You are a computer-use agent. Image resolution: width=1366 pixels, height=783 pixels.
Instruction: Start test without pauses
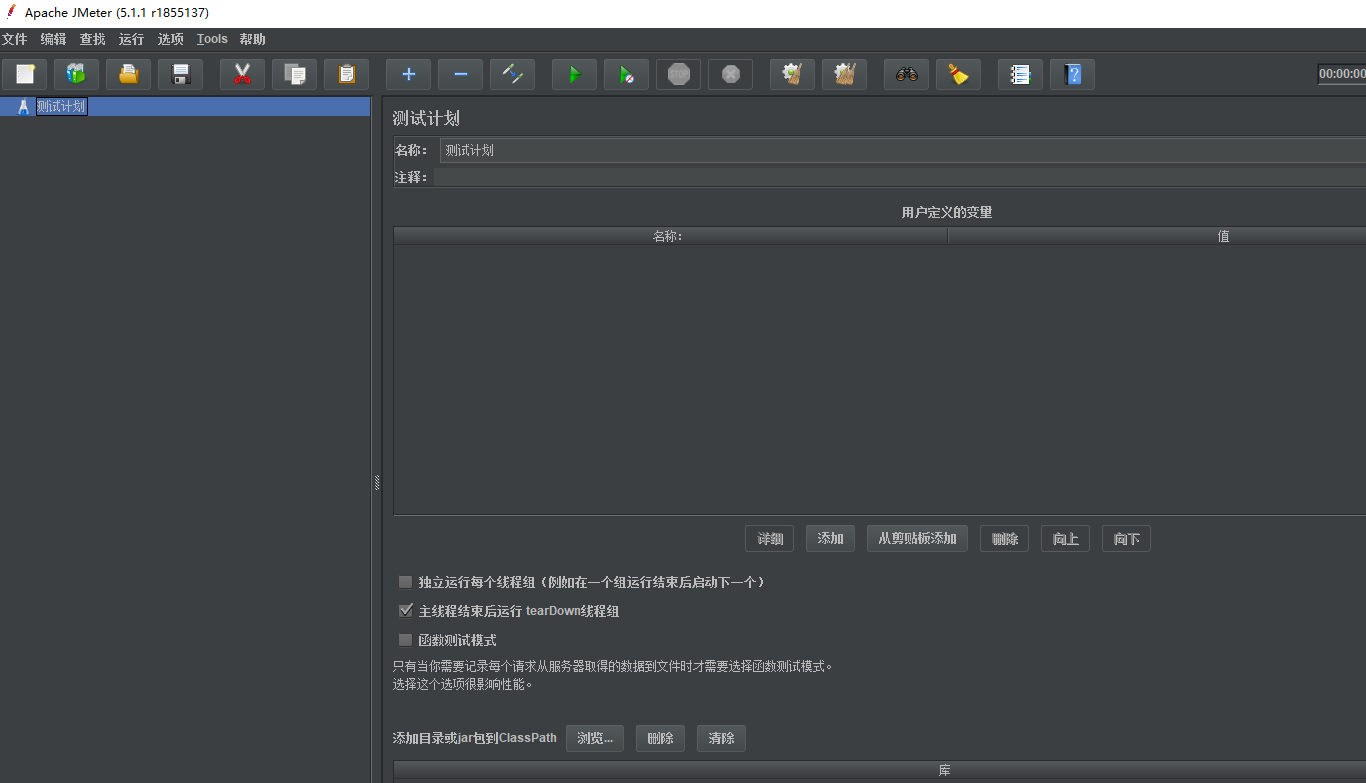point(626,74)
